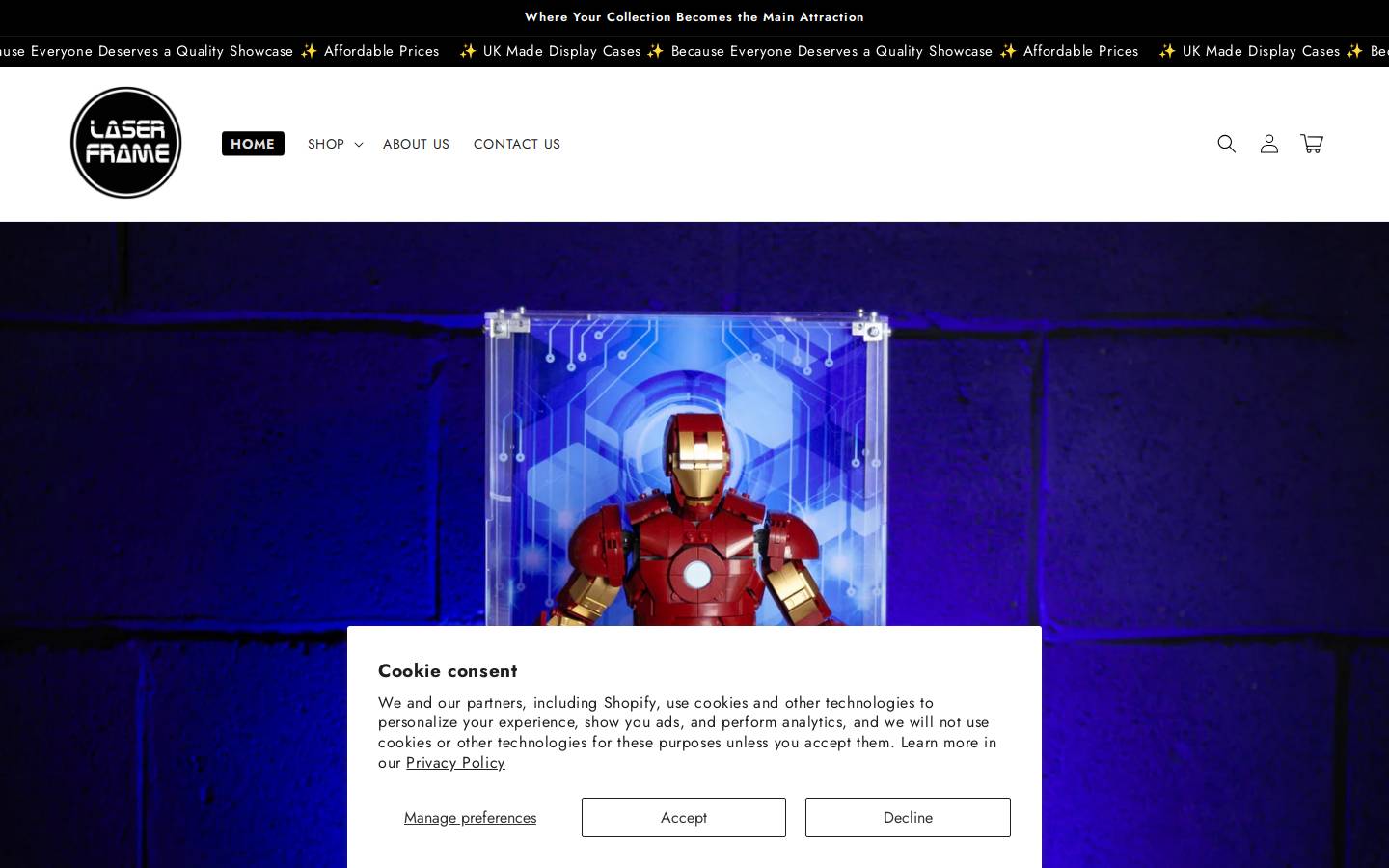Expand the SHOP dropdown menu
Image resolution: width=1389 pixels, height=868 pixels.
pyautogui.click(x=335, y=144)
